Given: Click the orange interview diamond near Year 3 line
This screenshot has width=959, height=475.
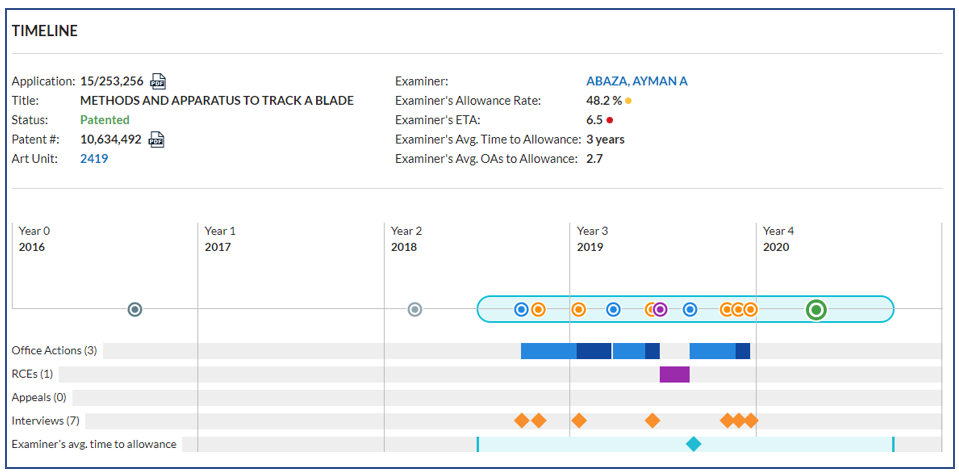Looking at the screenshot, I should (x=579, y=421).
